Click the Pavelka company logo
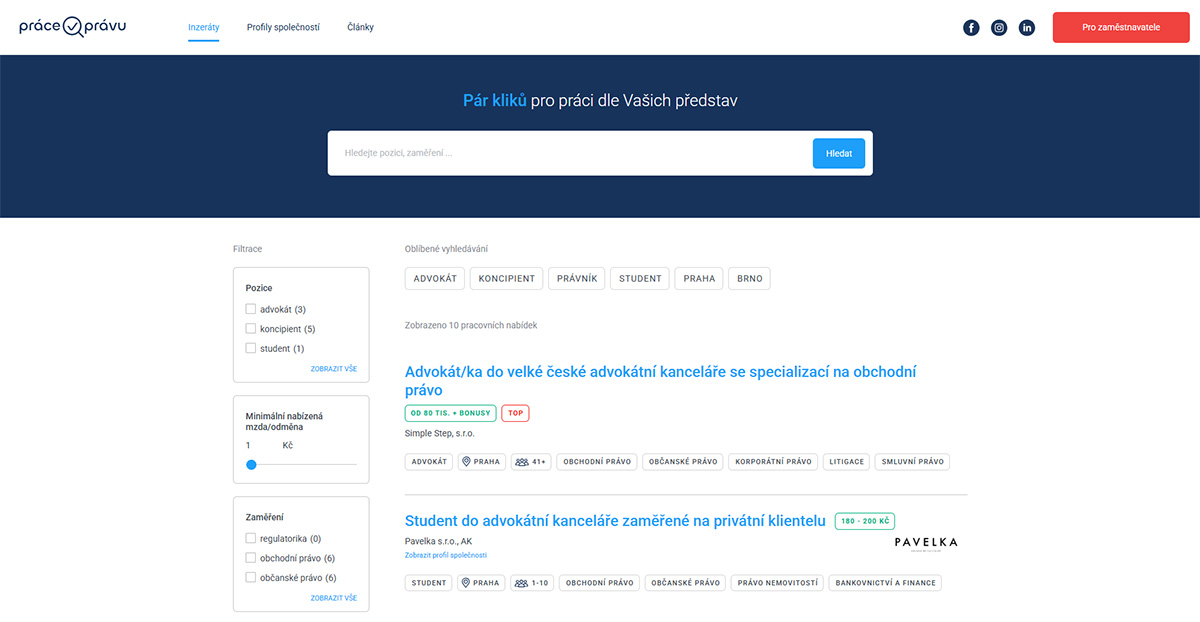This screenshot has width=1200, height=622. [x=925, y=543]
